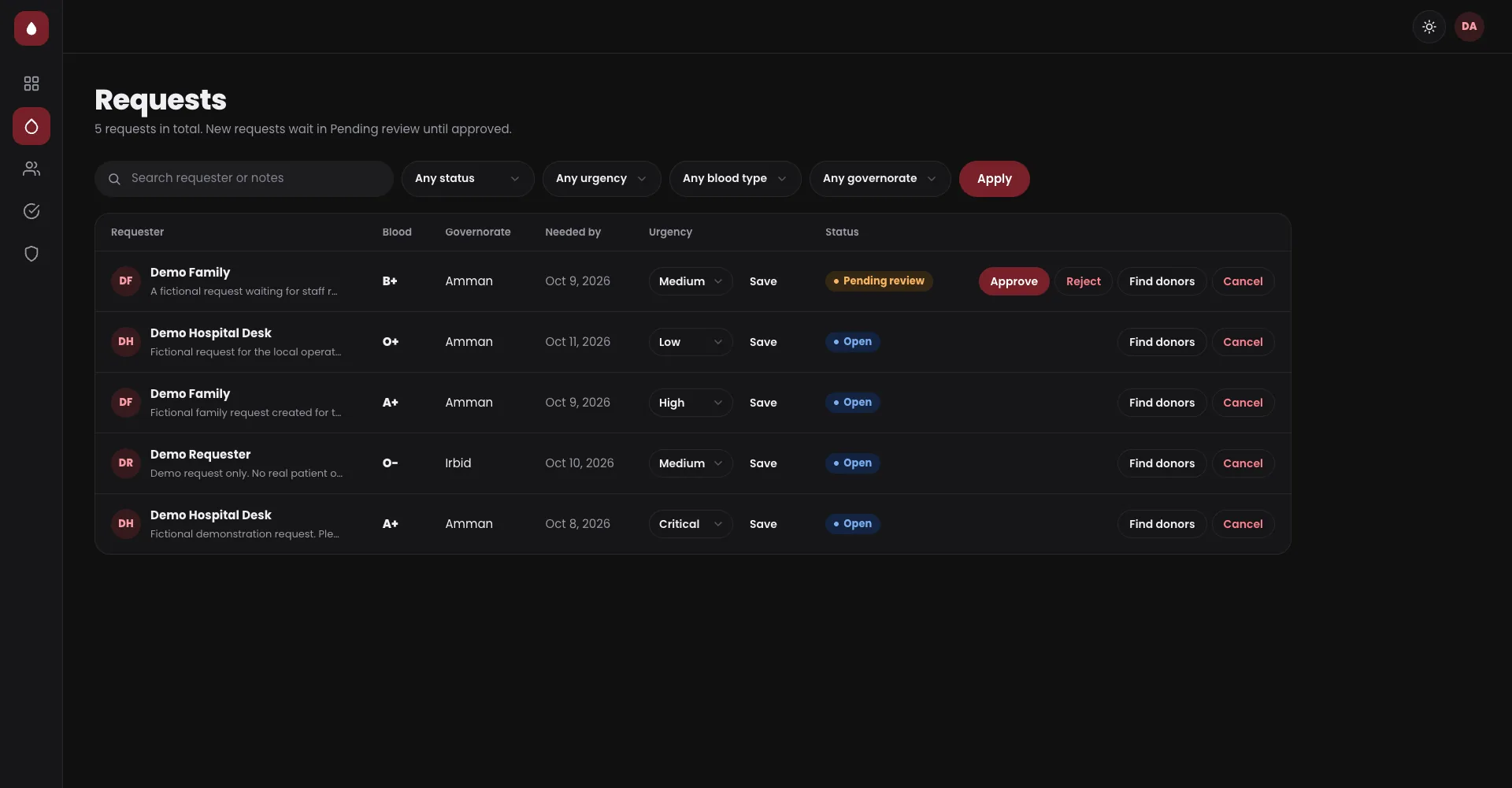Click the DH avatar in the O+ row
The height and width of the screenshot is (788, 1512).
point(126,342)
